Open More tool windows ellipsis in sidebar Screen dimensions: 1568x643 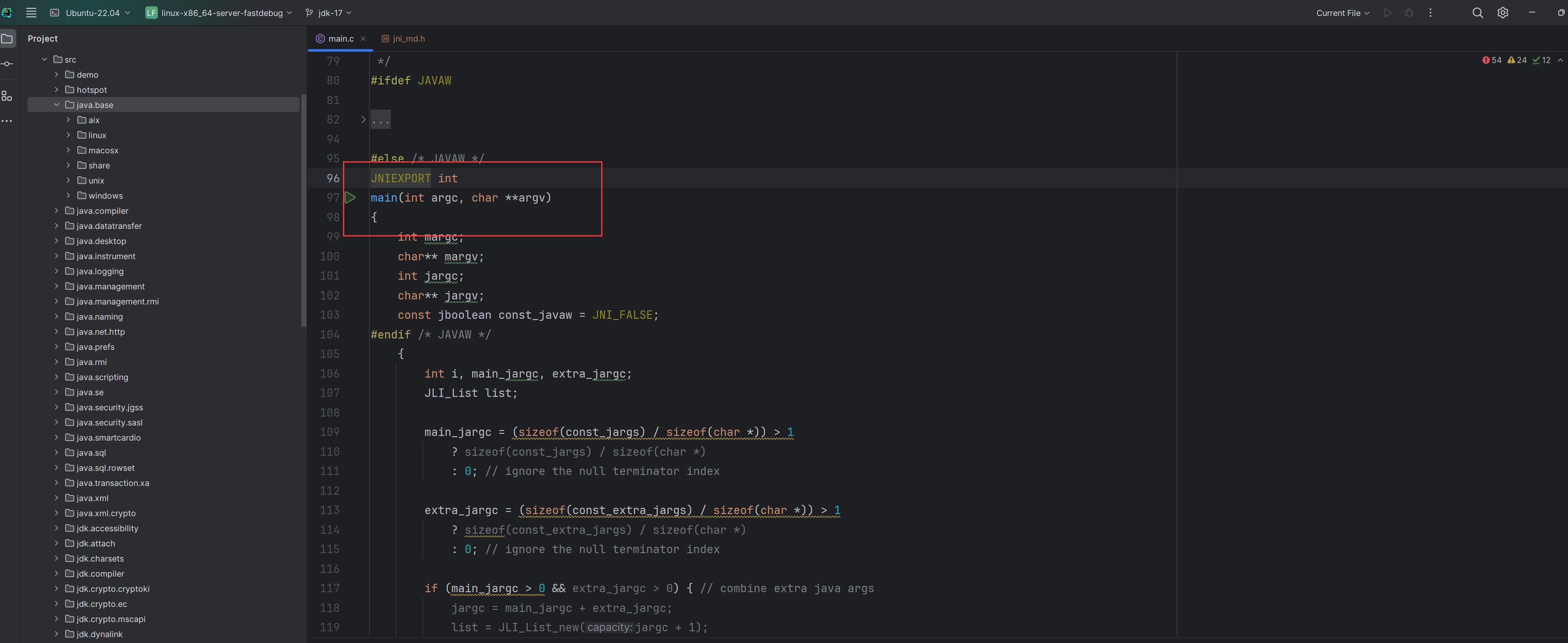tap(7, 121)
